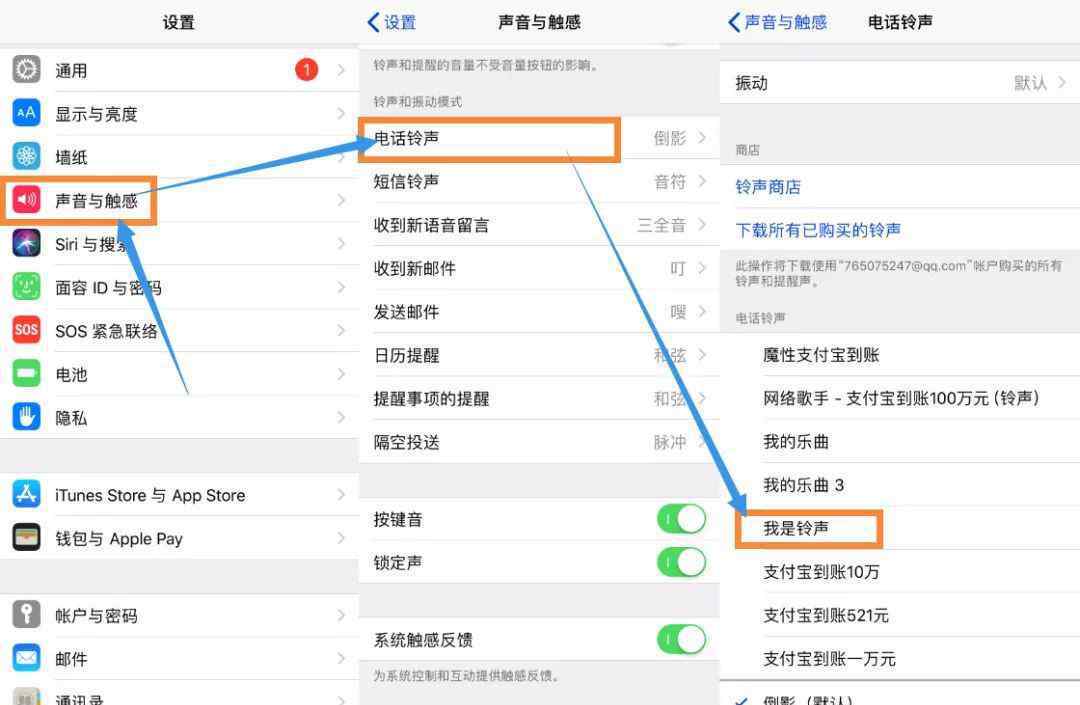
Task: Go back to 声音与触感 from 电话铃声
Action: 777,22
